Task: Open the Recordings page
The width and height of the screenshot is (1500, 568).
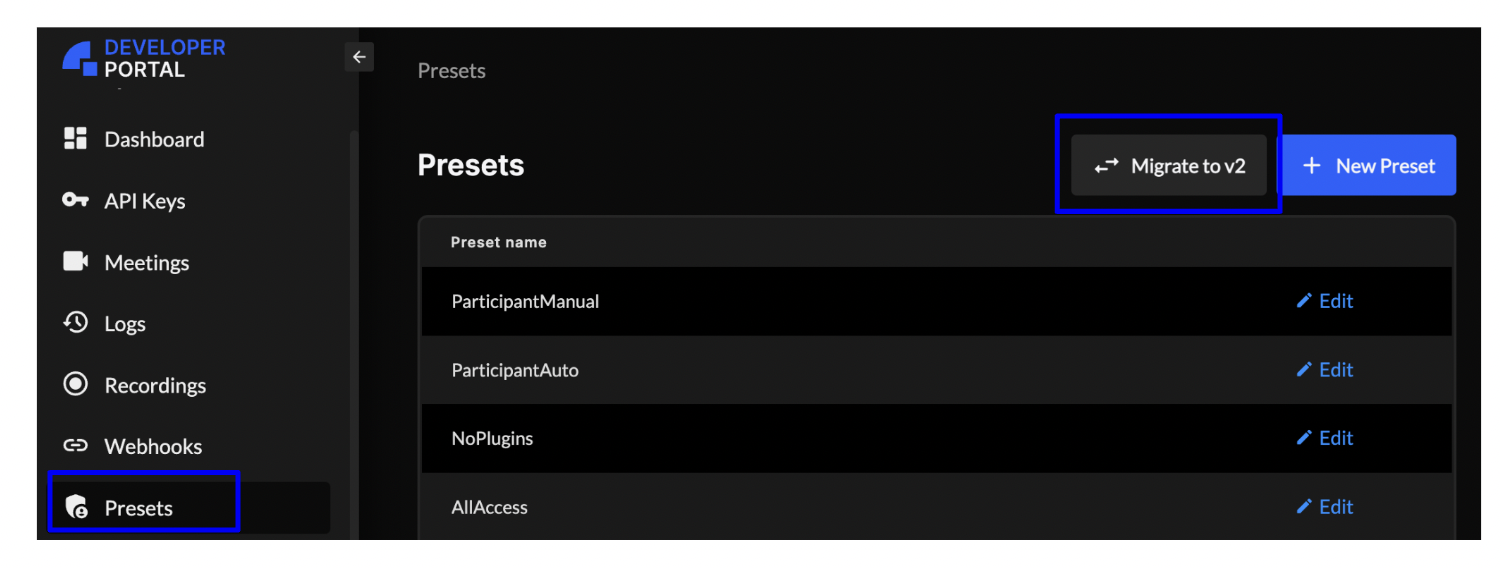Action: (155, 386)
